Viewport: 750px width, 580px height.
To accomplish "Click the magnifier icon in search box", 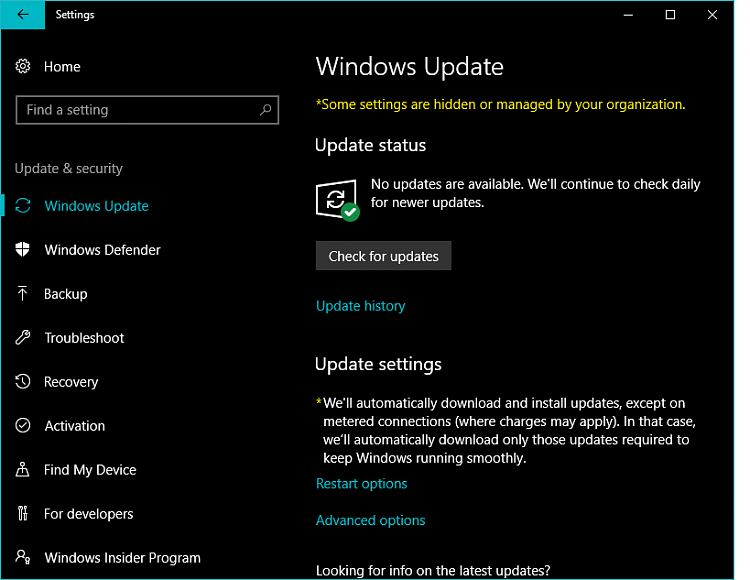I will [x=265, y=110].
